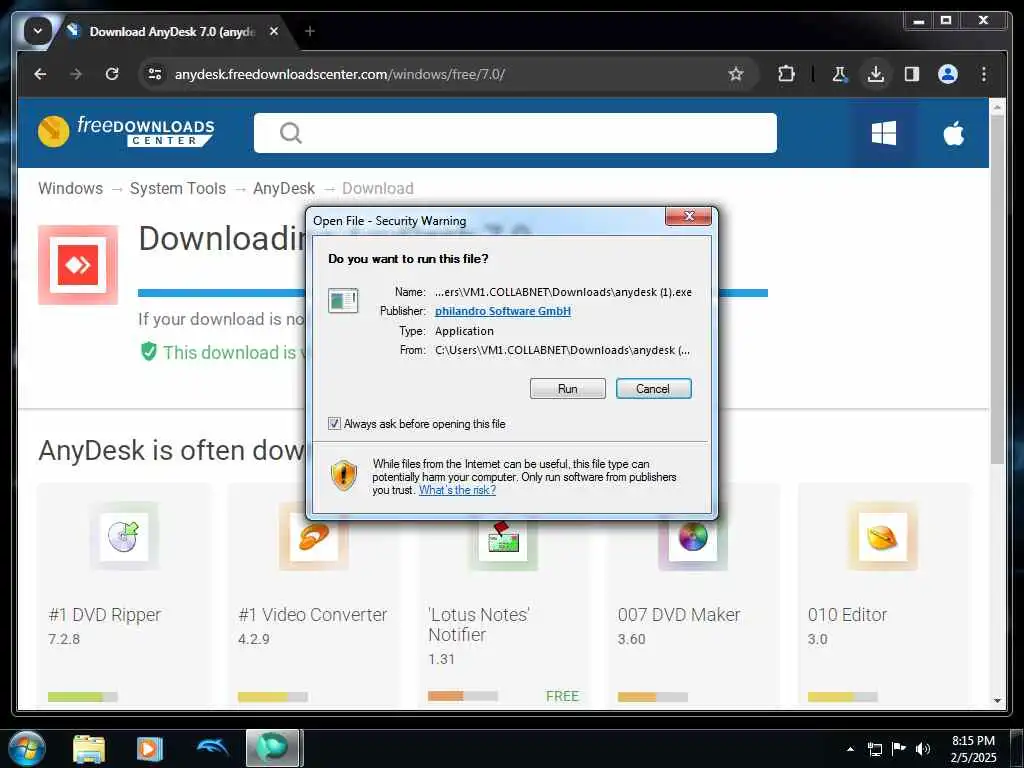Go to AnyDesk breadcrumb link
Viewport: 1024px width, 768px height.
click(x=284, y=188)
